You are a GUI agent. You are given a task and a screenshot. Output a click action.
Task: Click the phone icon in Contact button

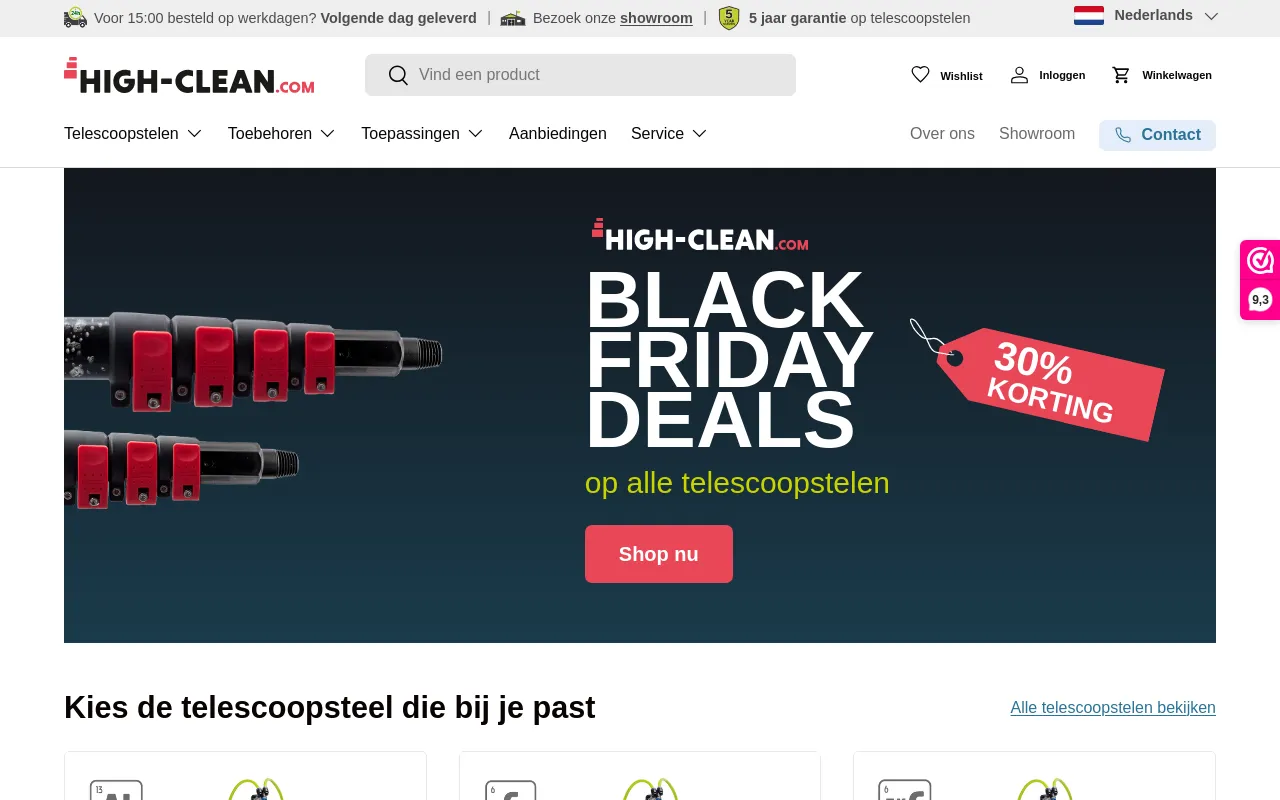click(1123, 135)
